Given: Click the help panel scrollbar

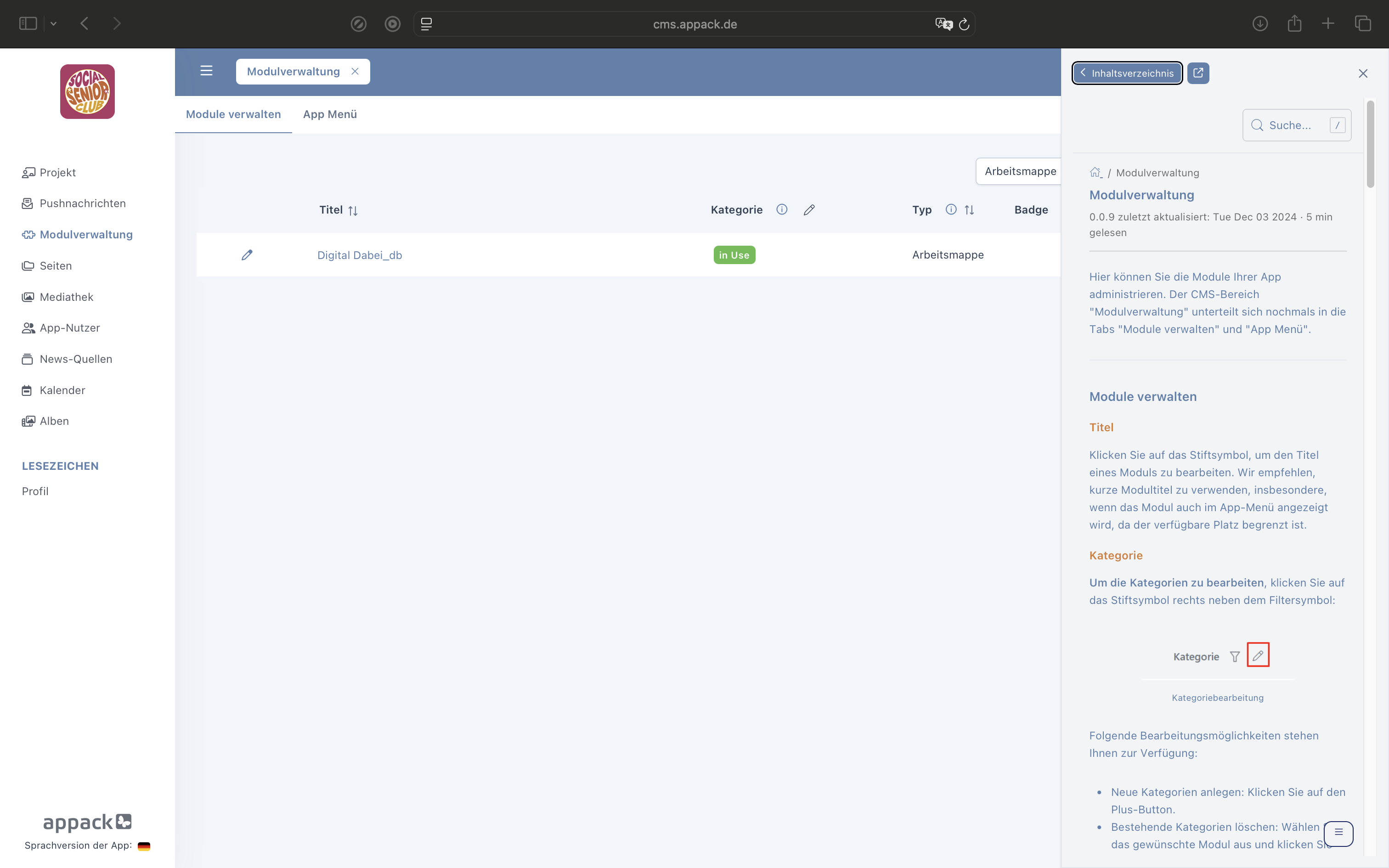Looking at the screenshot, I should point(1370,145).
